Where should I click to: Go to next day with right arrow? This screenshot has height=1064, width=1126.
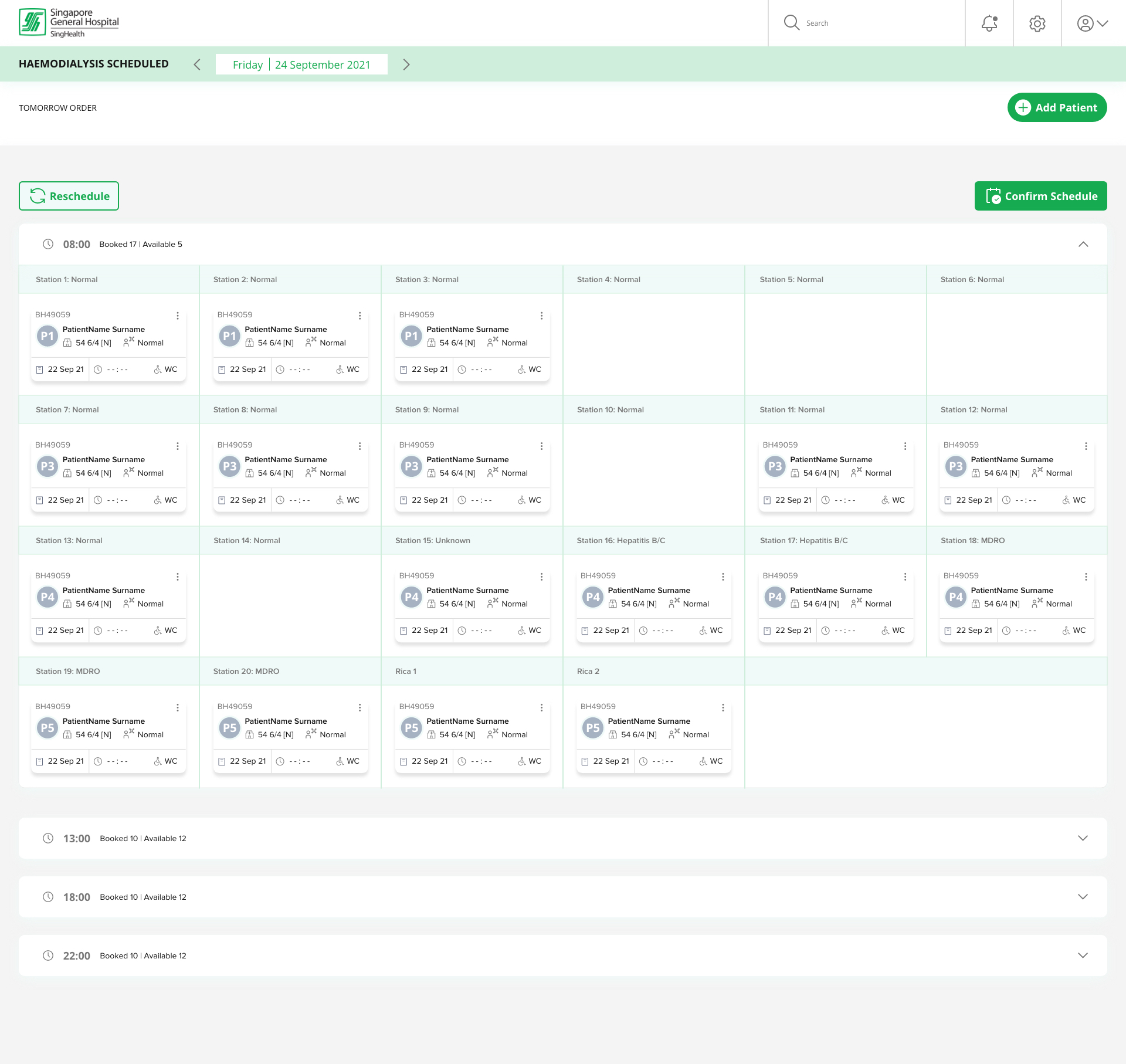pos(406,65)
